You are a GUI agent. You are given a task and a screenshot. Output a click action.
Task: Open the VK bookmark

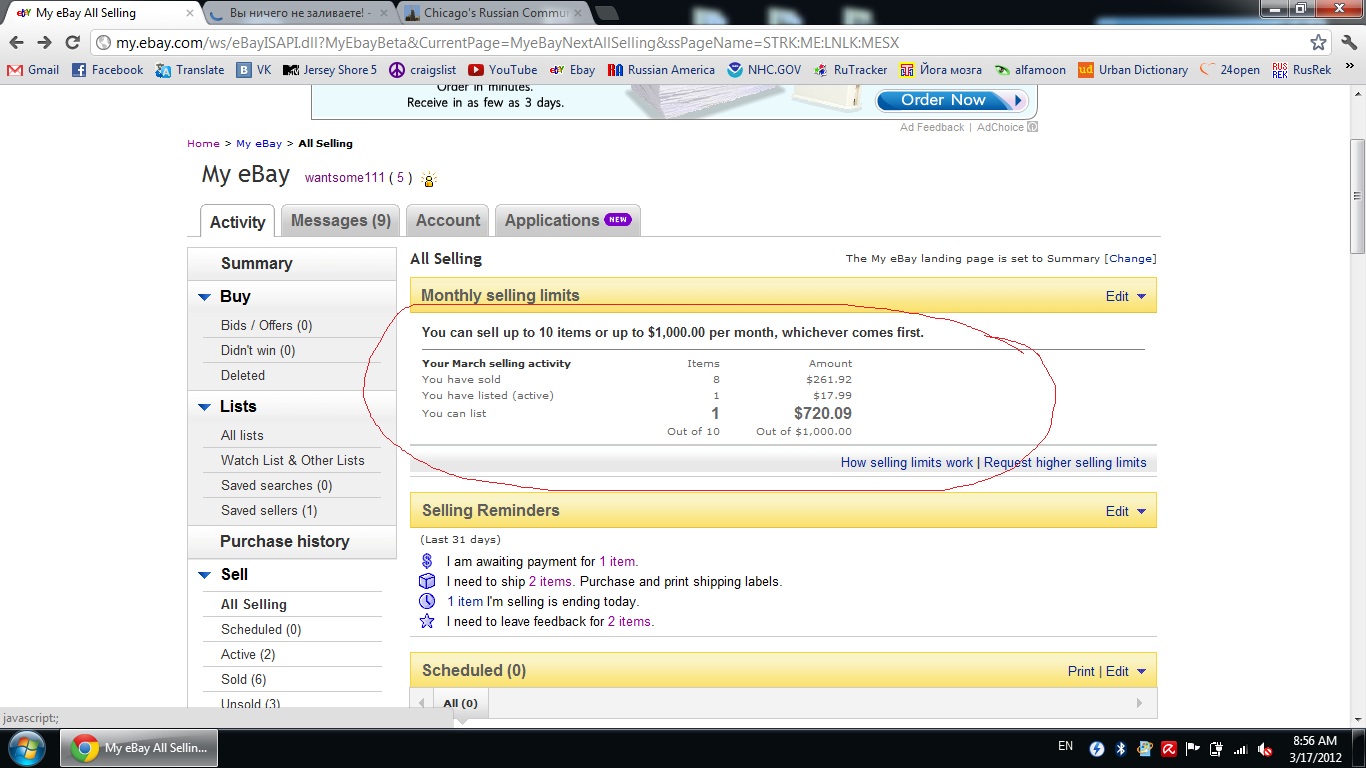254,70
